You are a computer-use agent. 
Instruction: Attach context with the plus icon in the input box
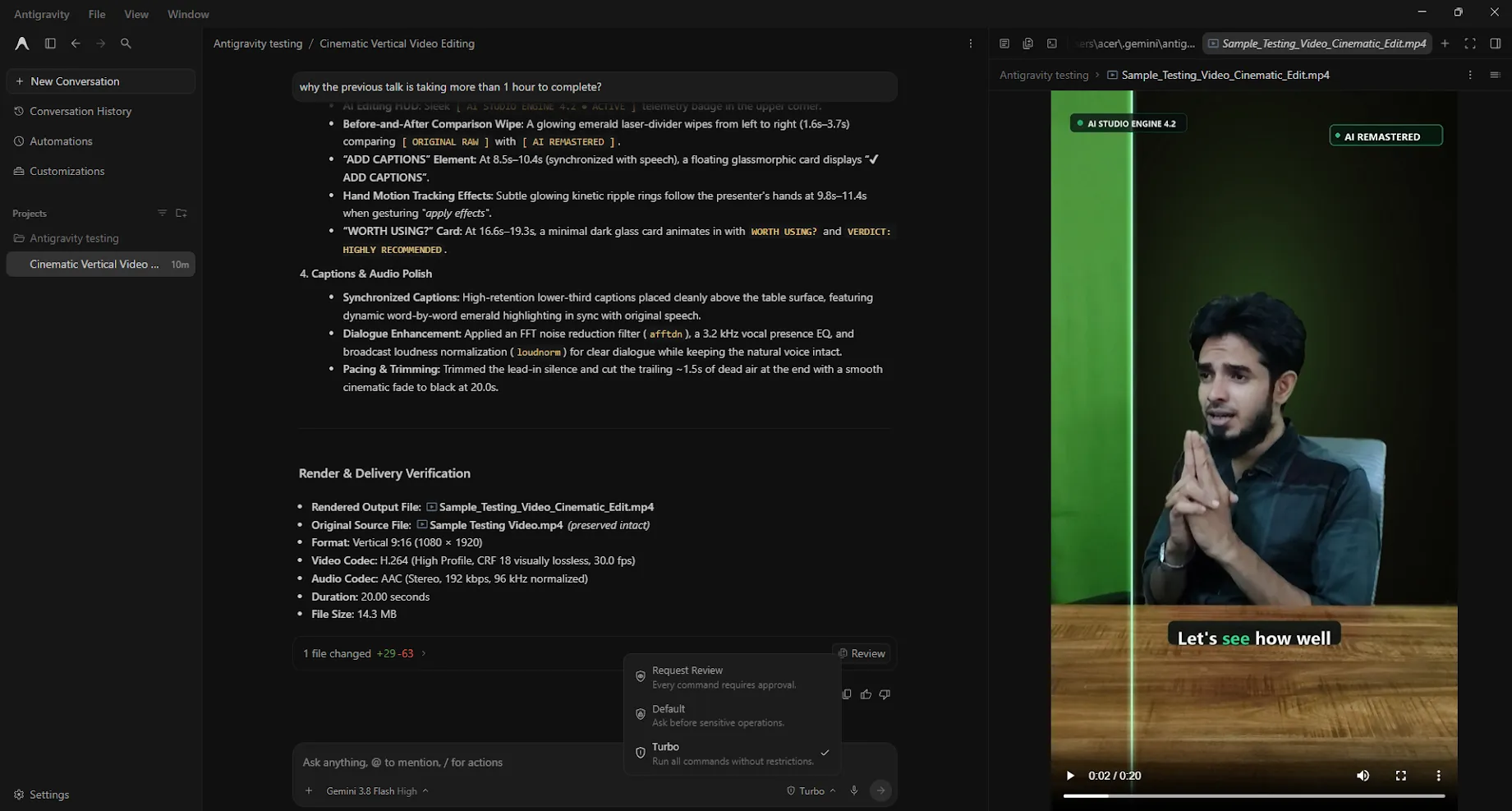click(x=309, y=790)
